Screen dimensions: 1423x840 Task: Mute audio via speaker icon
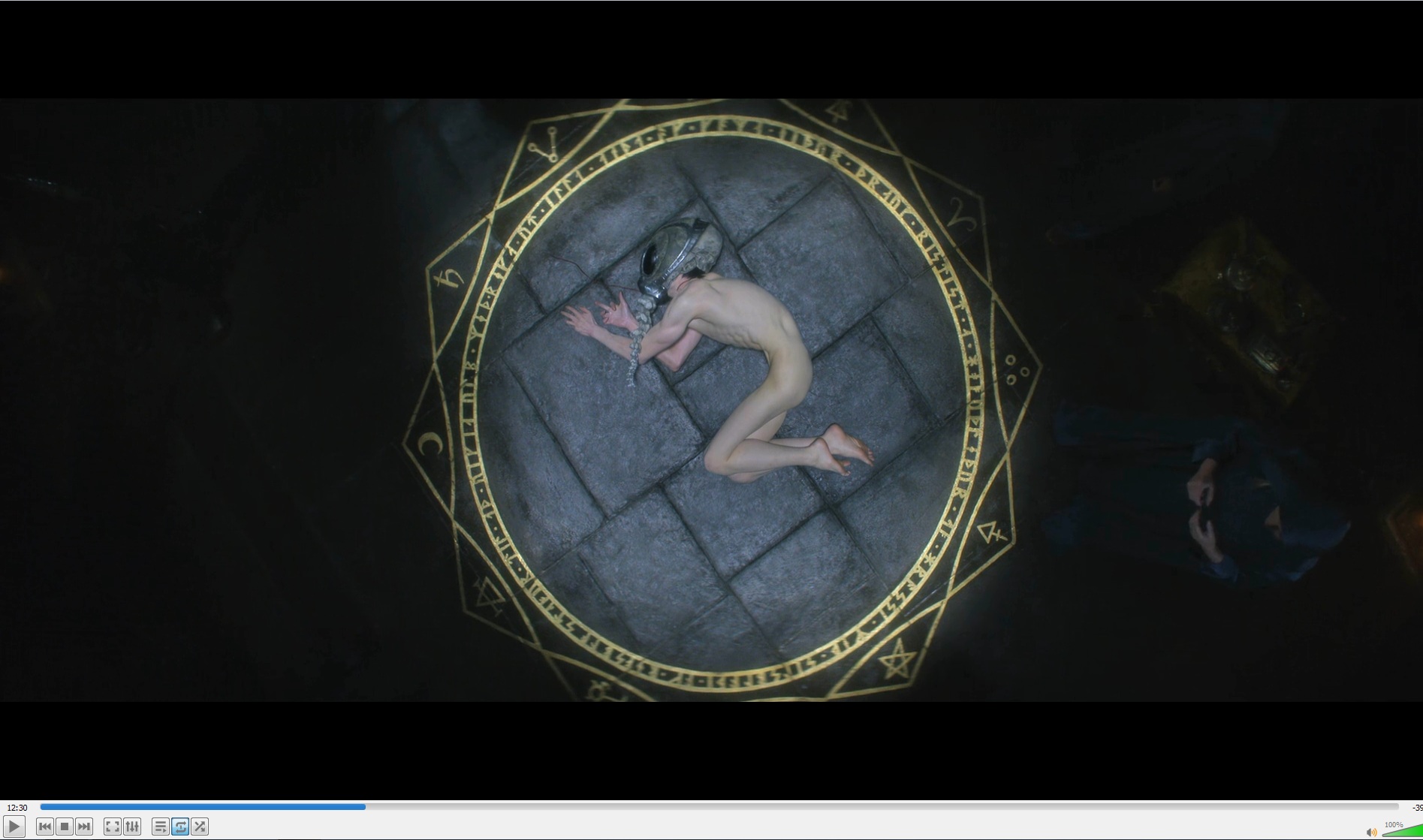(1372, 832)
